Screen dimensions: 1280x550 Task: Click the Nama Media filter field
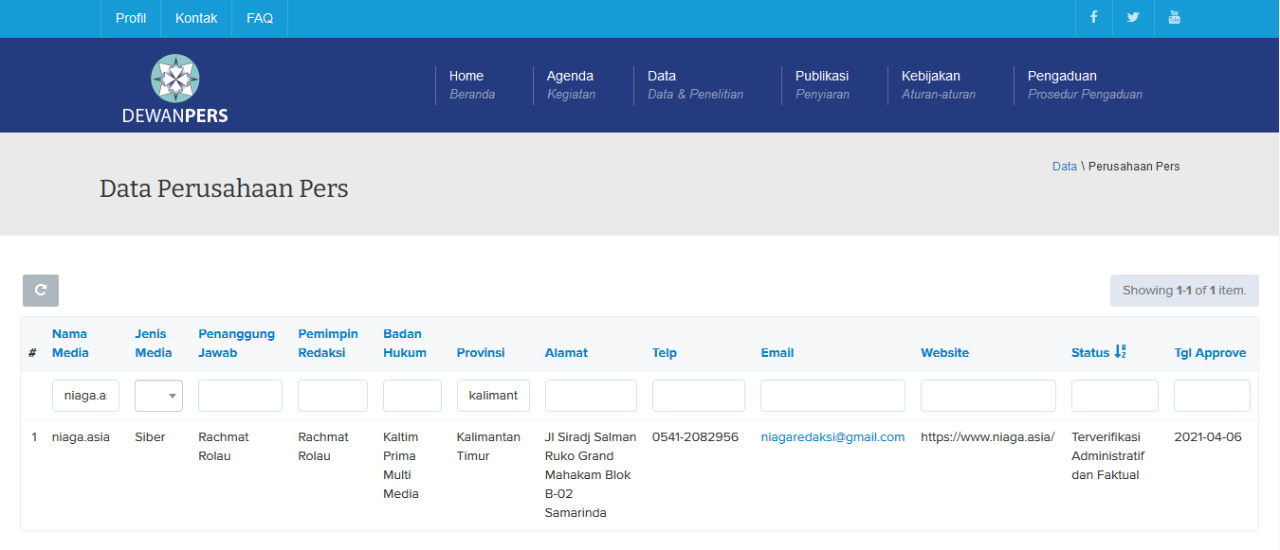[x=85, y=396]
